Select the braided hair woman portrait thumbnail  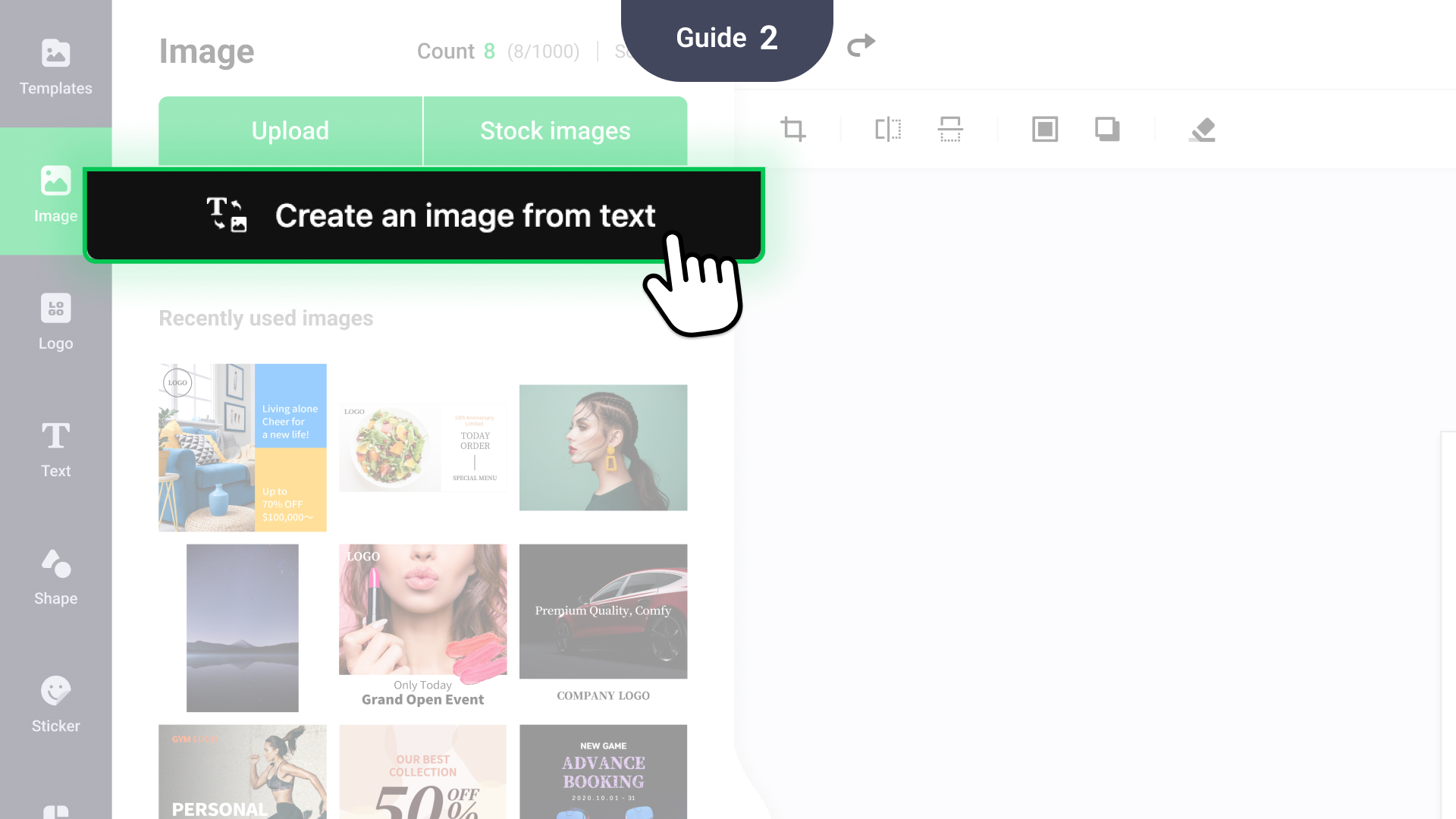point(603,447)
